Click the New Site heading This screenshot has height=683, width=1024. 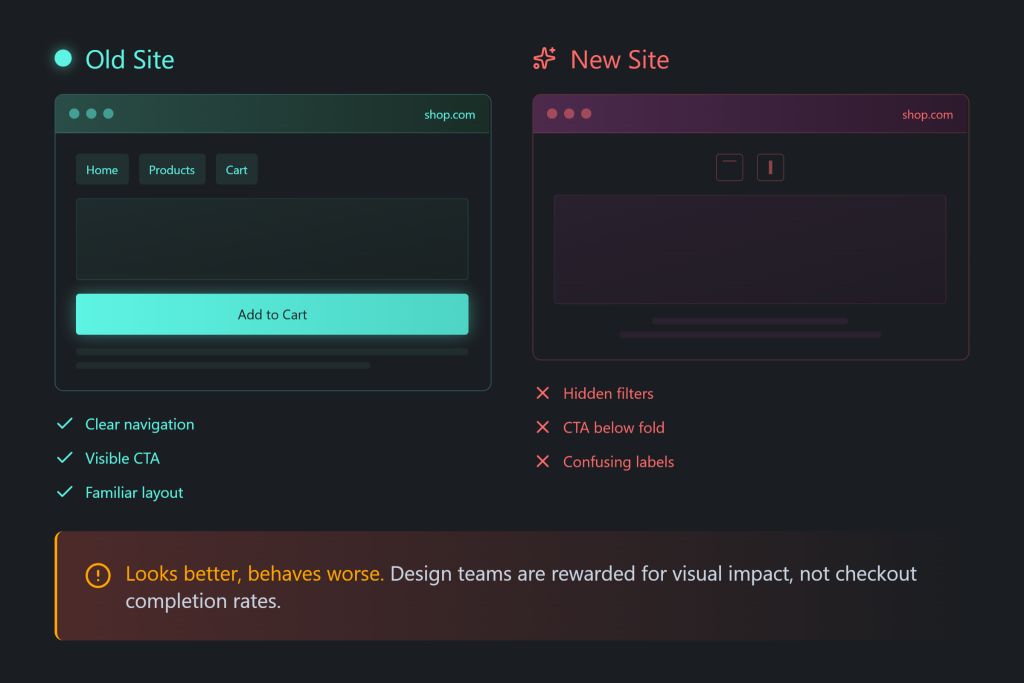point(620,59)
